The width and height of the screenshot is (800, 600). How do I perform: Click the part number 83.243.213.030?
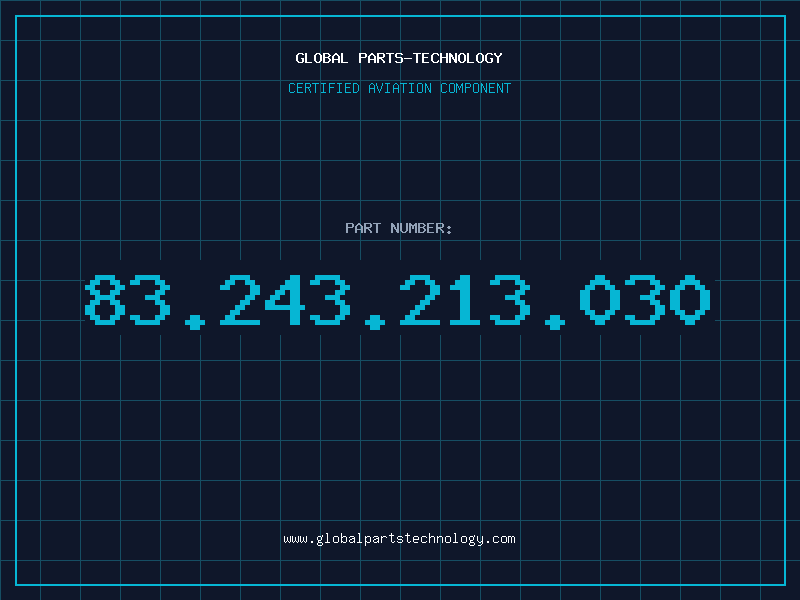[398, 302]
